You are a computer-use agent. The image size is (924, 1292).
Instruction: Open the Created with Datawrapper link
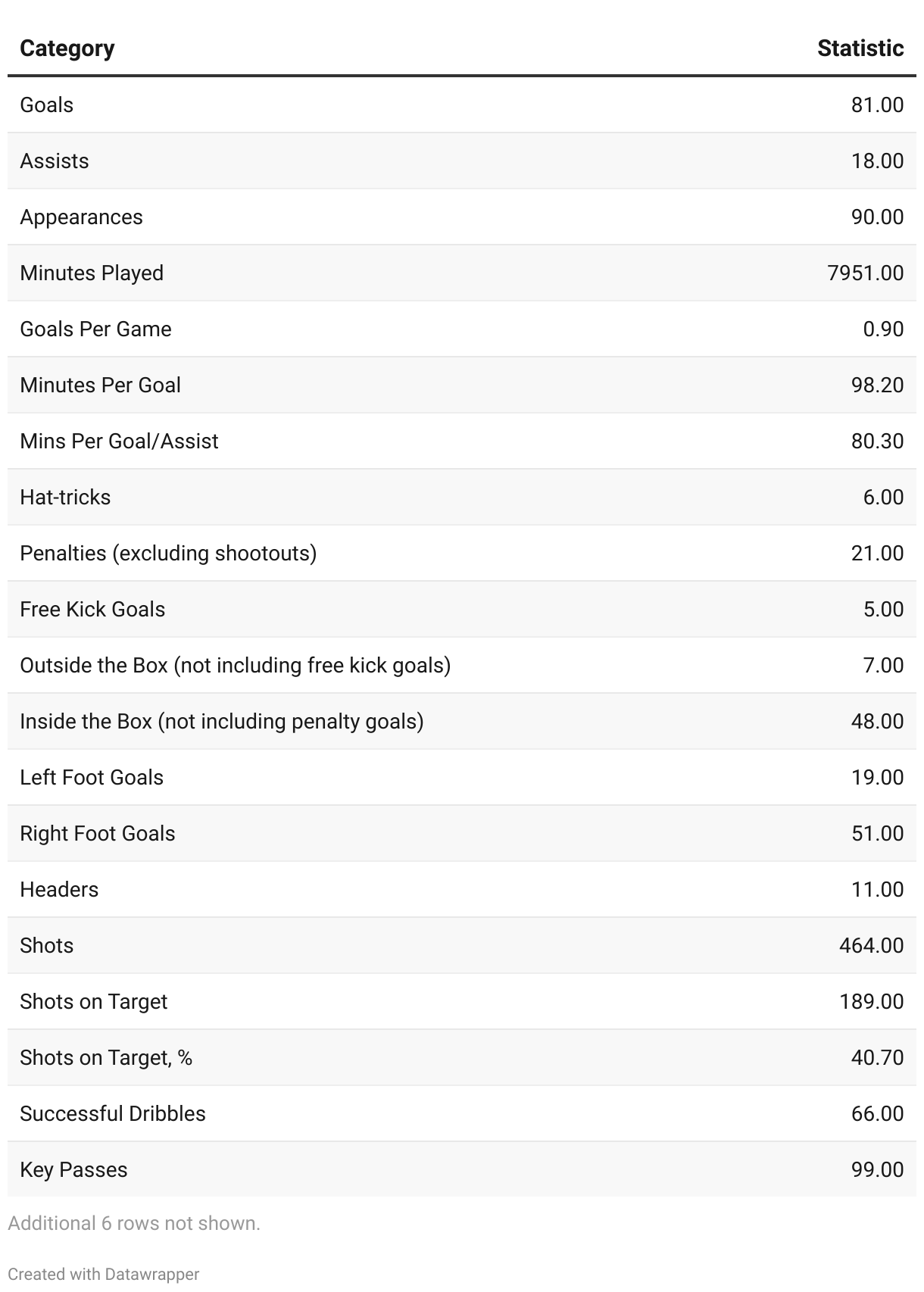(104, 1274)
